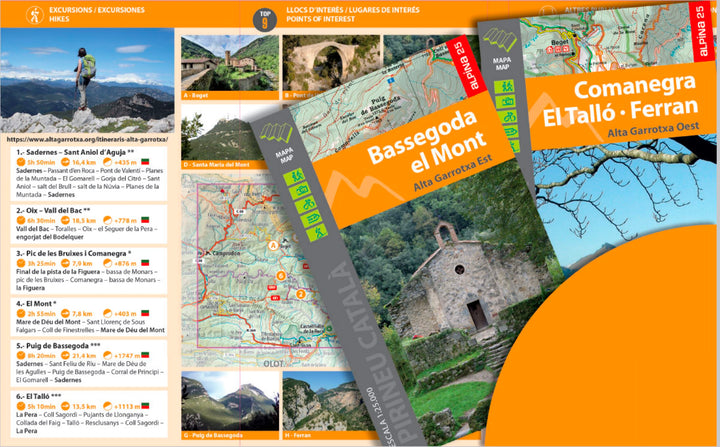Click the 'Alta Garrotxa Oest' subtitle

(x=653, y=130)
